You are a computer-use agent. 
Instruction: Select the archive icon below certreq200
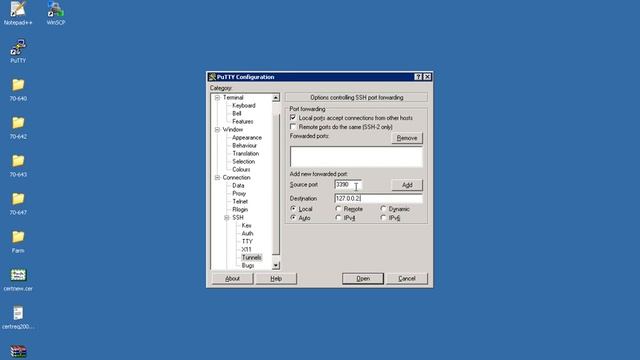click(18, 352)
